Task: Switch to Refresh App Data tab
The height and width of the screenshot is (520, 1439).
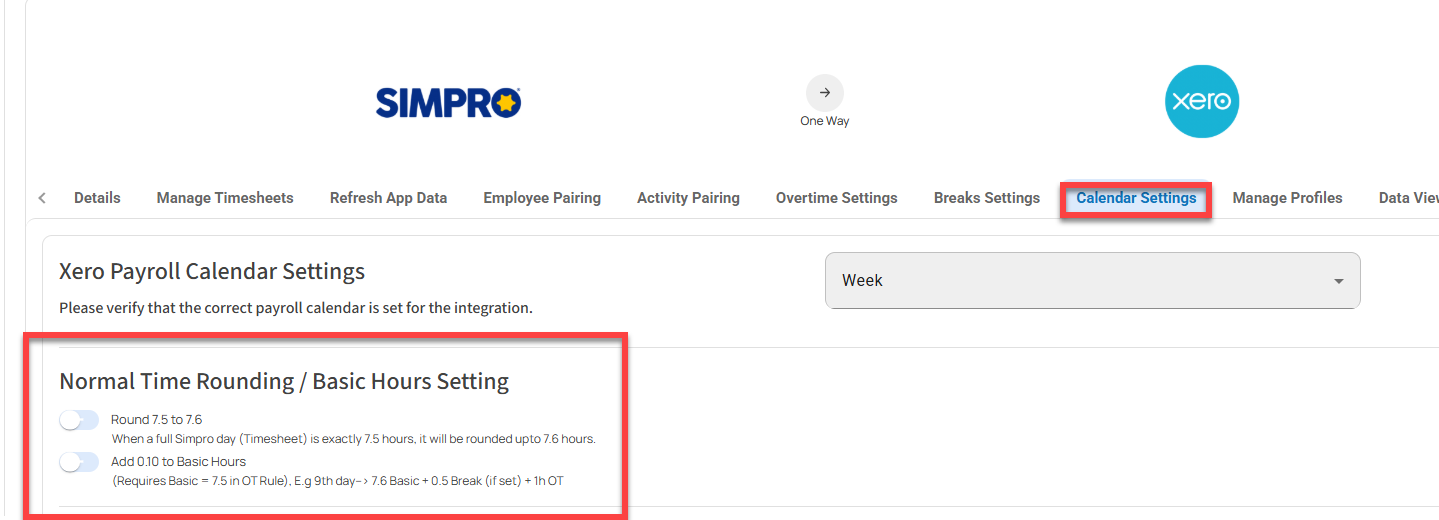Action: [x=388, y=198]
